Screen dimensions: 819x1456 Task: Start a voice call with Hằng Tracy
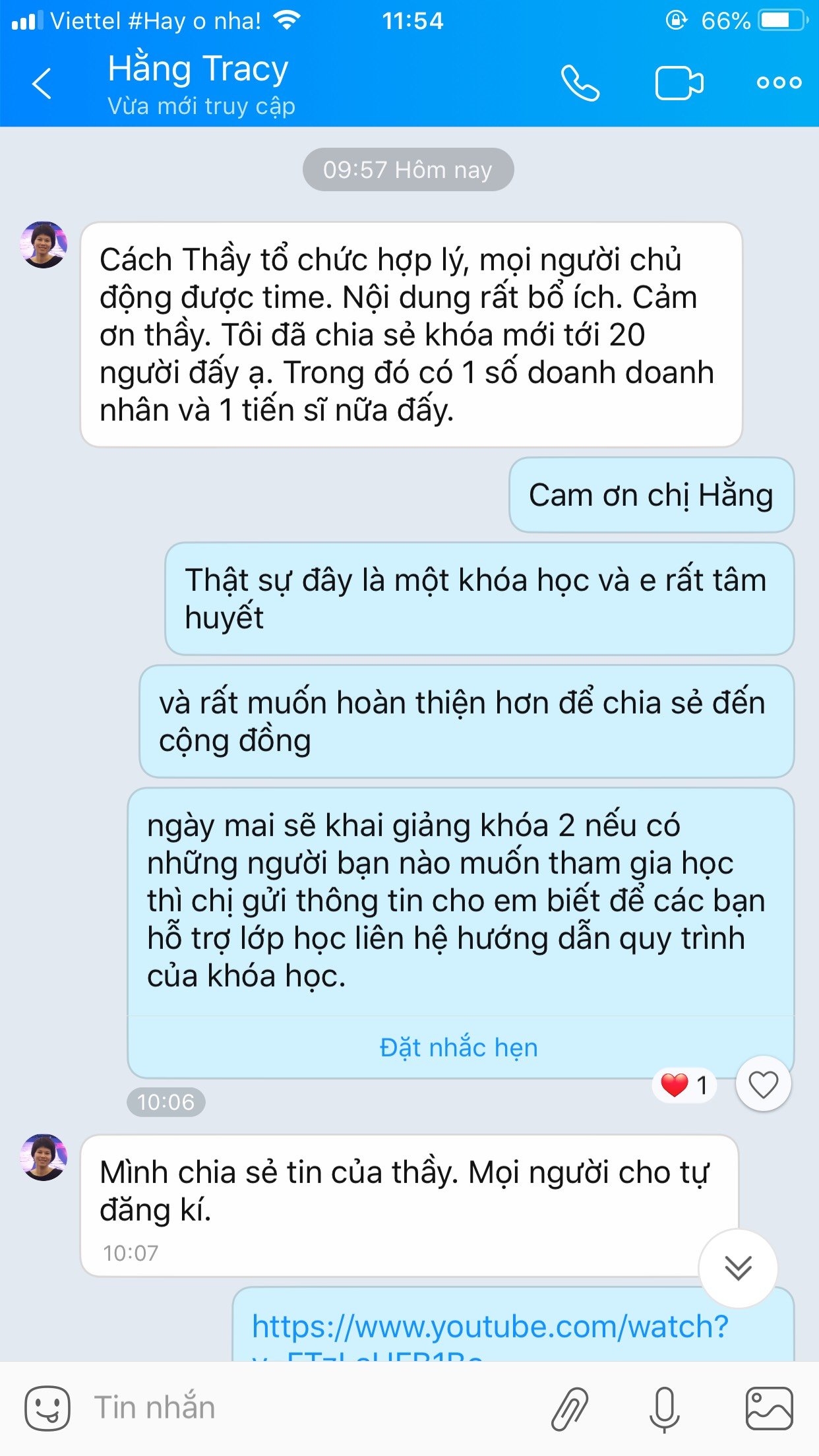(580, 83)
